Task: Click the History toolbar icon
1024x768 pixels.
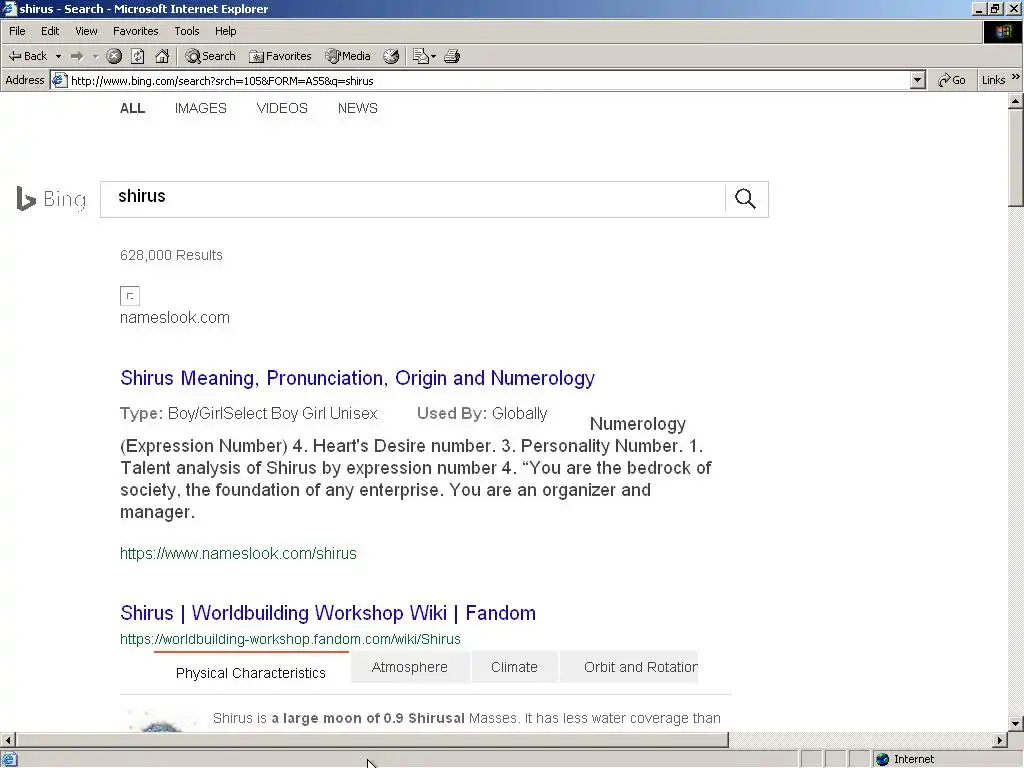Action: click(391, 56)
